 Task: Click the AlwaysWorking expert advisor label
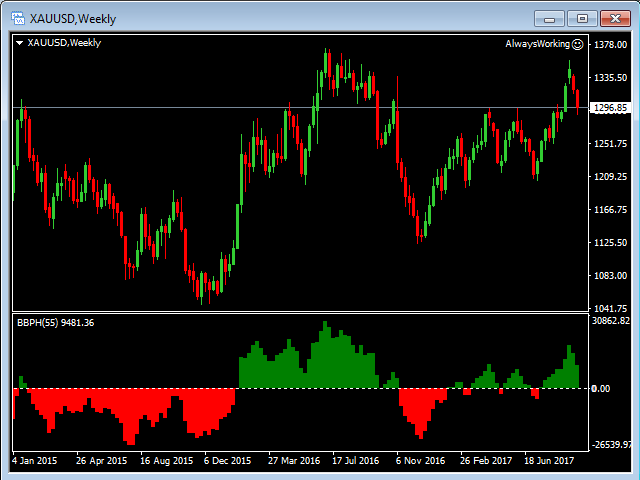click(537, 44)
